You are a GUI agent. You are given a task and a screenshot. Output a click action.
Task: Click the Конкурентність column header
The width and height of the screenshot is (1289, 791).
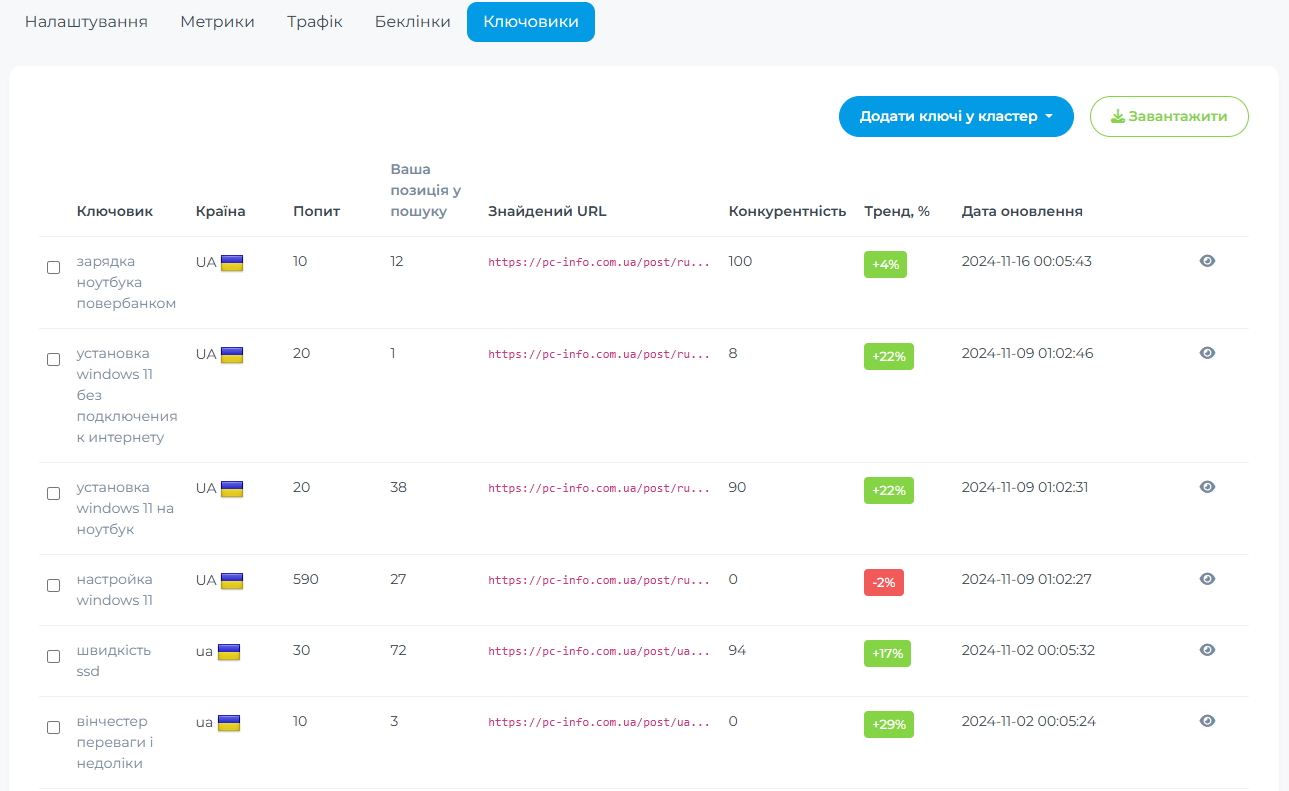pos(787,211)
